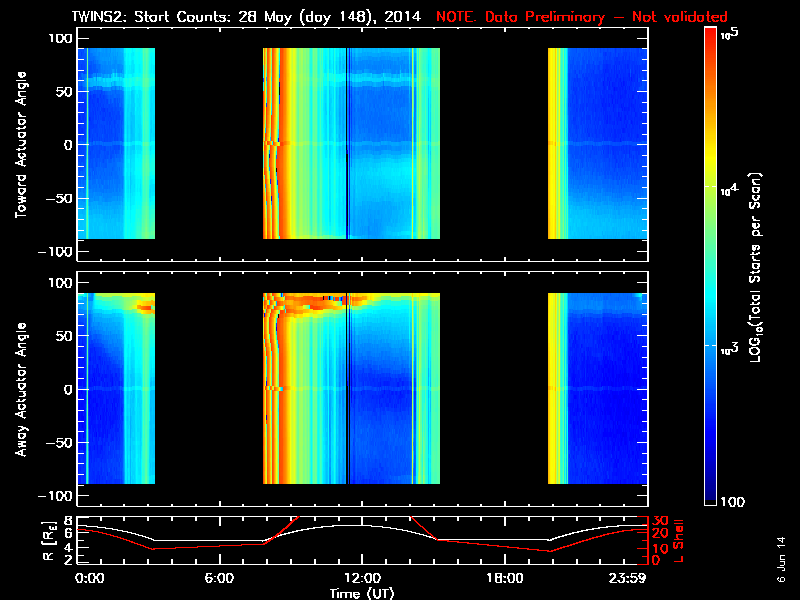
Task: Click the TWINS2 Start Counts plot title
Action: [246, 17]
